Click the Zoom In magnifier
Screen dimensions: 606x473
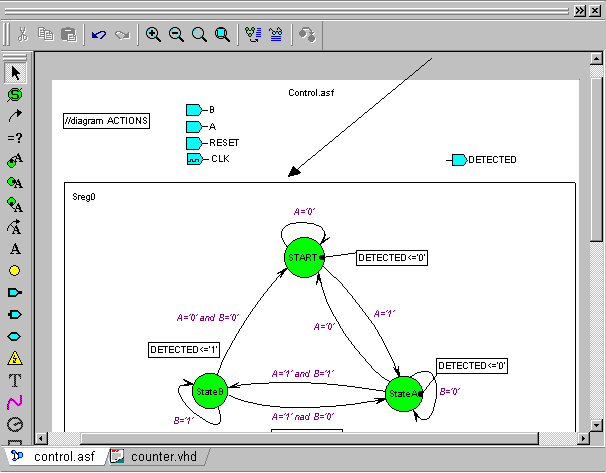[153, 35]
